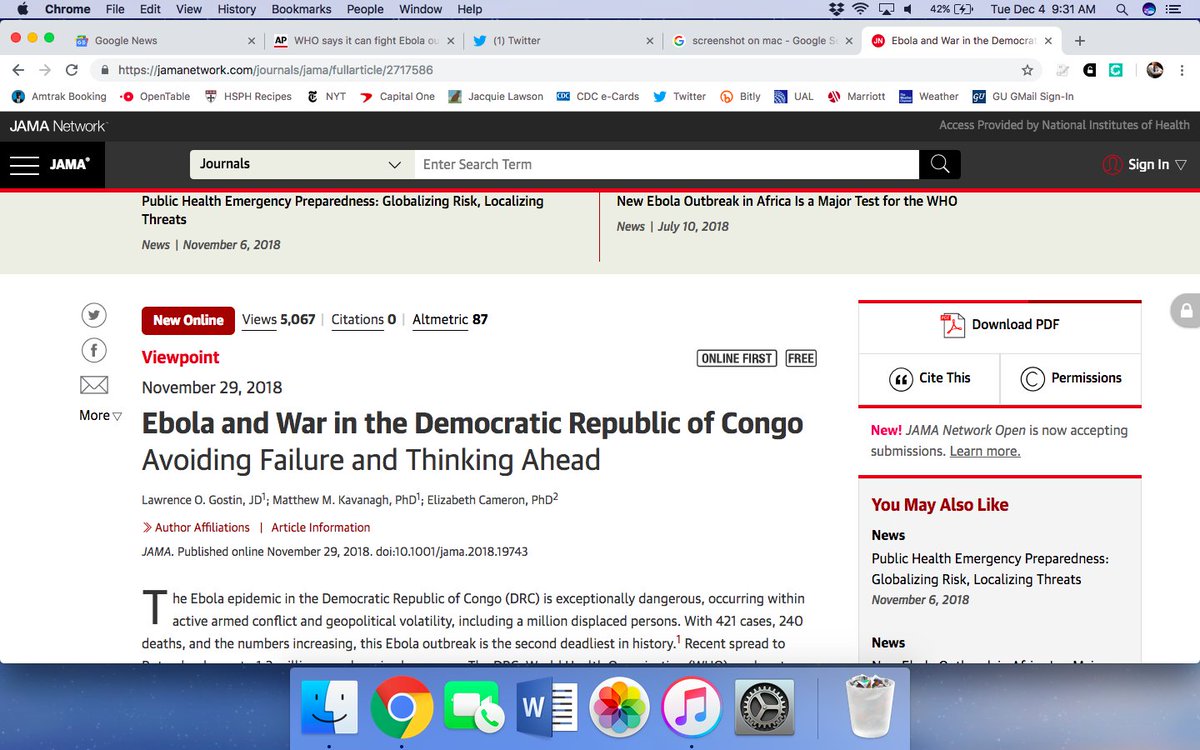Open Public Health Emergency Preparedness top article

click(343, 210)
